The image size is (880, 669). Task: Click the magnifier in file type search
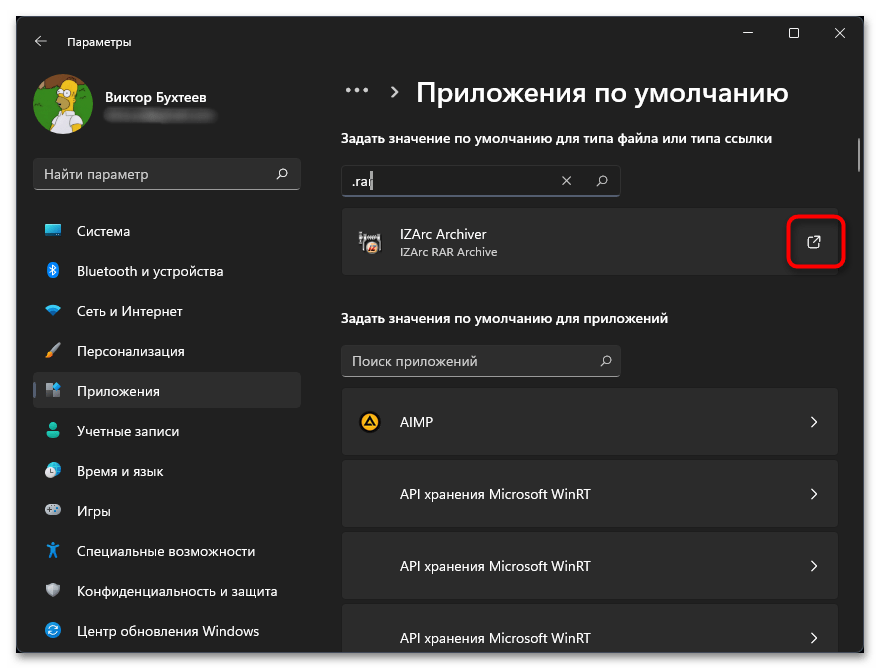602,181
